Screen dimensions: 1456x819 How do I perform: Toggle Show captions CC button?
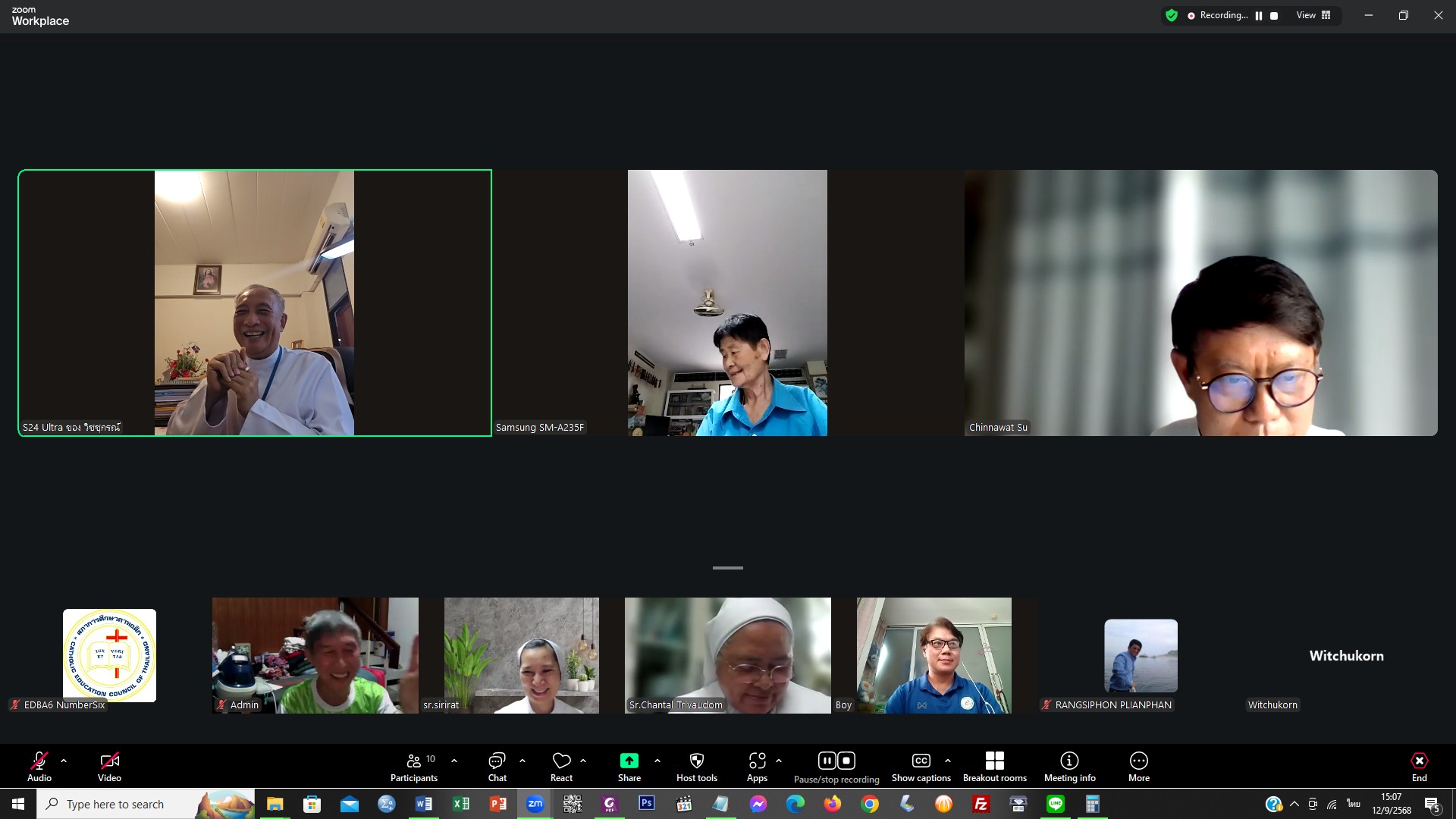point(921,761)
